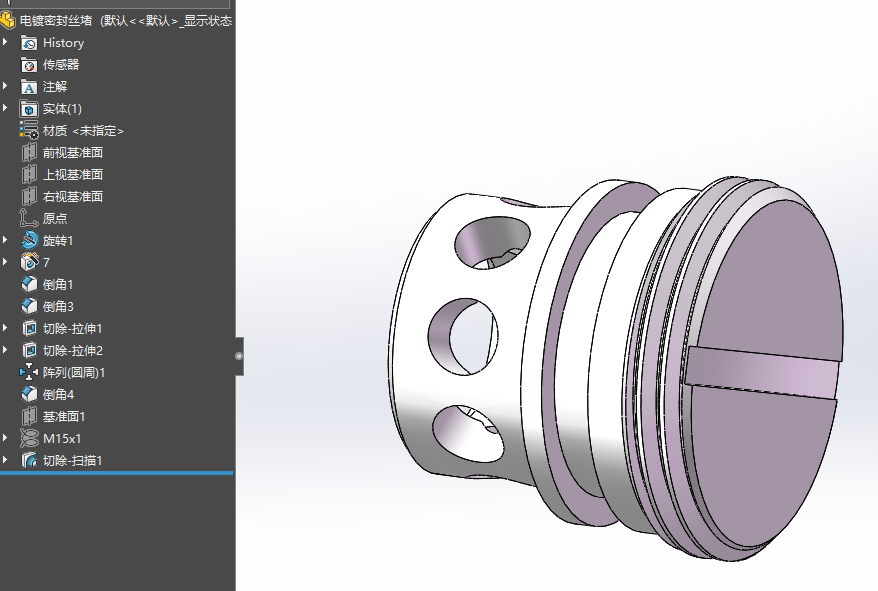Expand the 实体(1) node
Viewport: 878px width, 591px height.
coord(6,108)
